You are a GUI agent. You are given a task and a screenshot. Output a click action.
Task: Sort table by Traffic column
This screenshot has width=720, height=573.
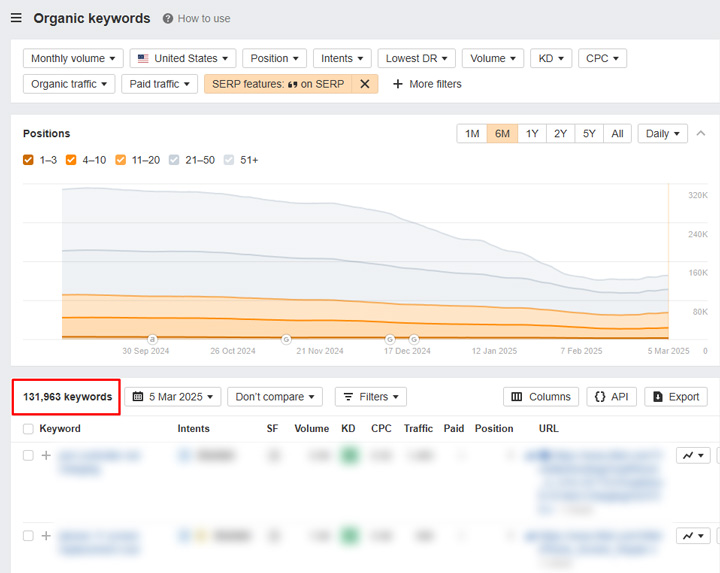click(418, 428)
